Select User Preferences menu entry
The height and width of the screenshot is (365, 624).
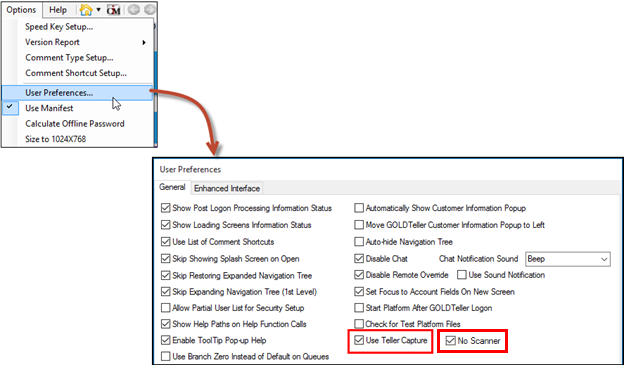tap(77, 93)
